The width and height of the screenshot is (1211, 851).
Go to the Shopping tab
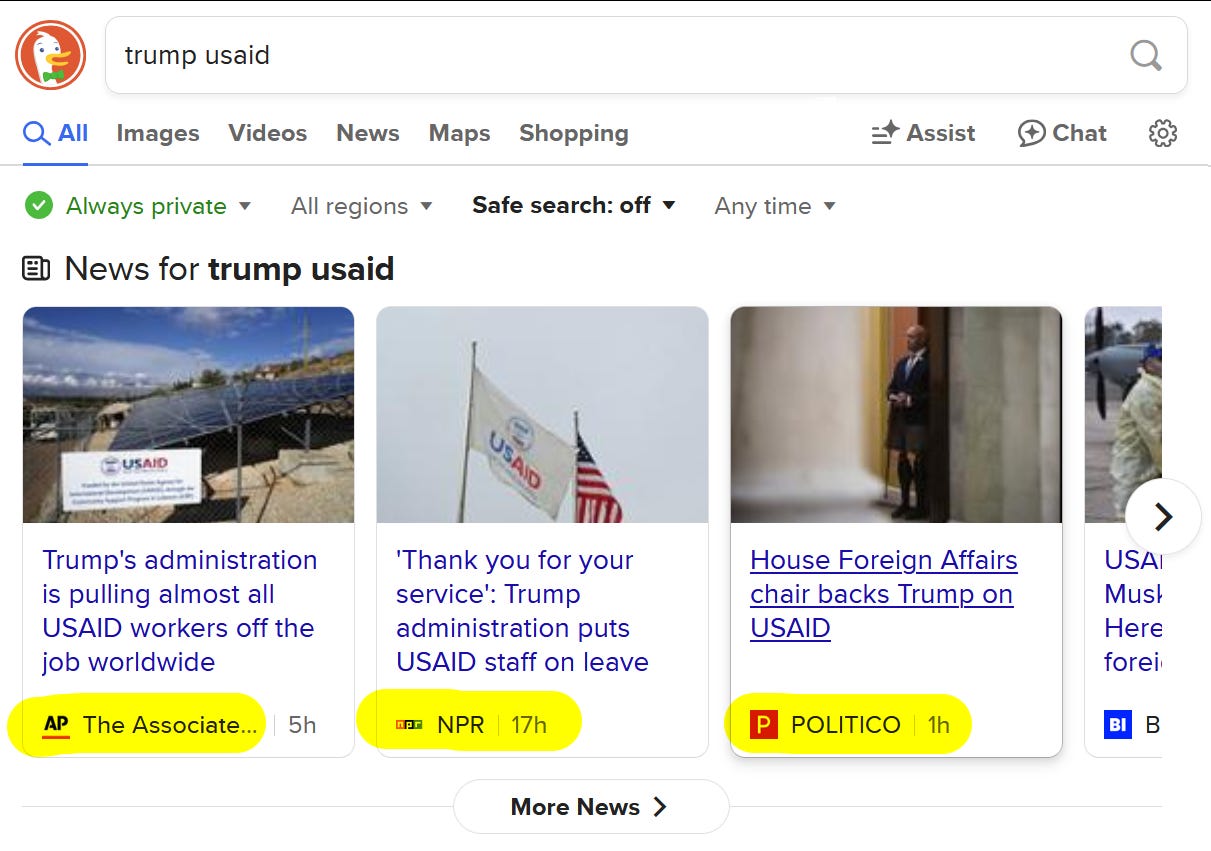point(574,133)
